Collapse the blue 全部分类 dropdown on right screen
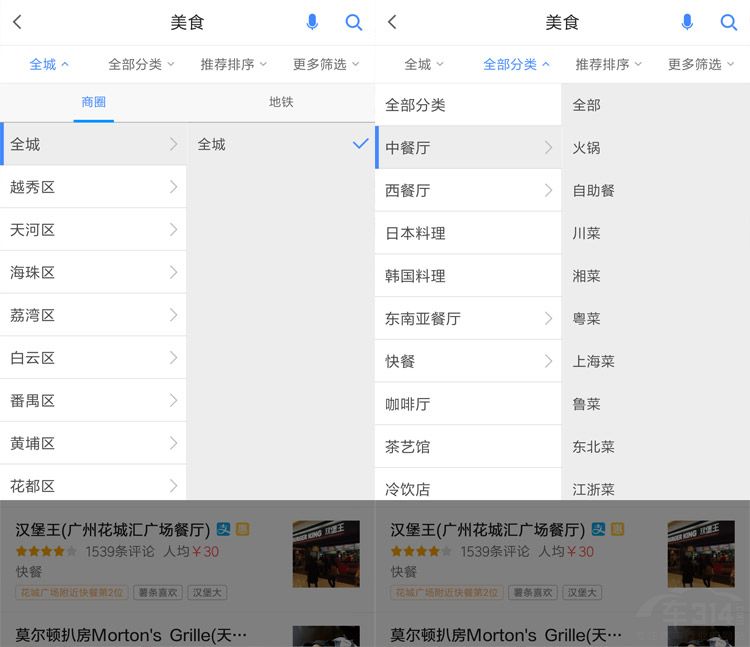 point(516,64)
